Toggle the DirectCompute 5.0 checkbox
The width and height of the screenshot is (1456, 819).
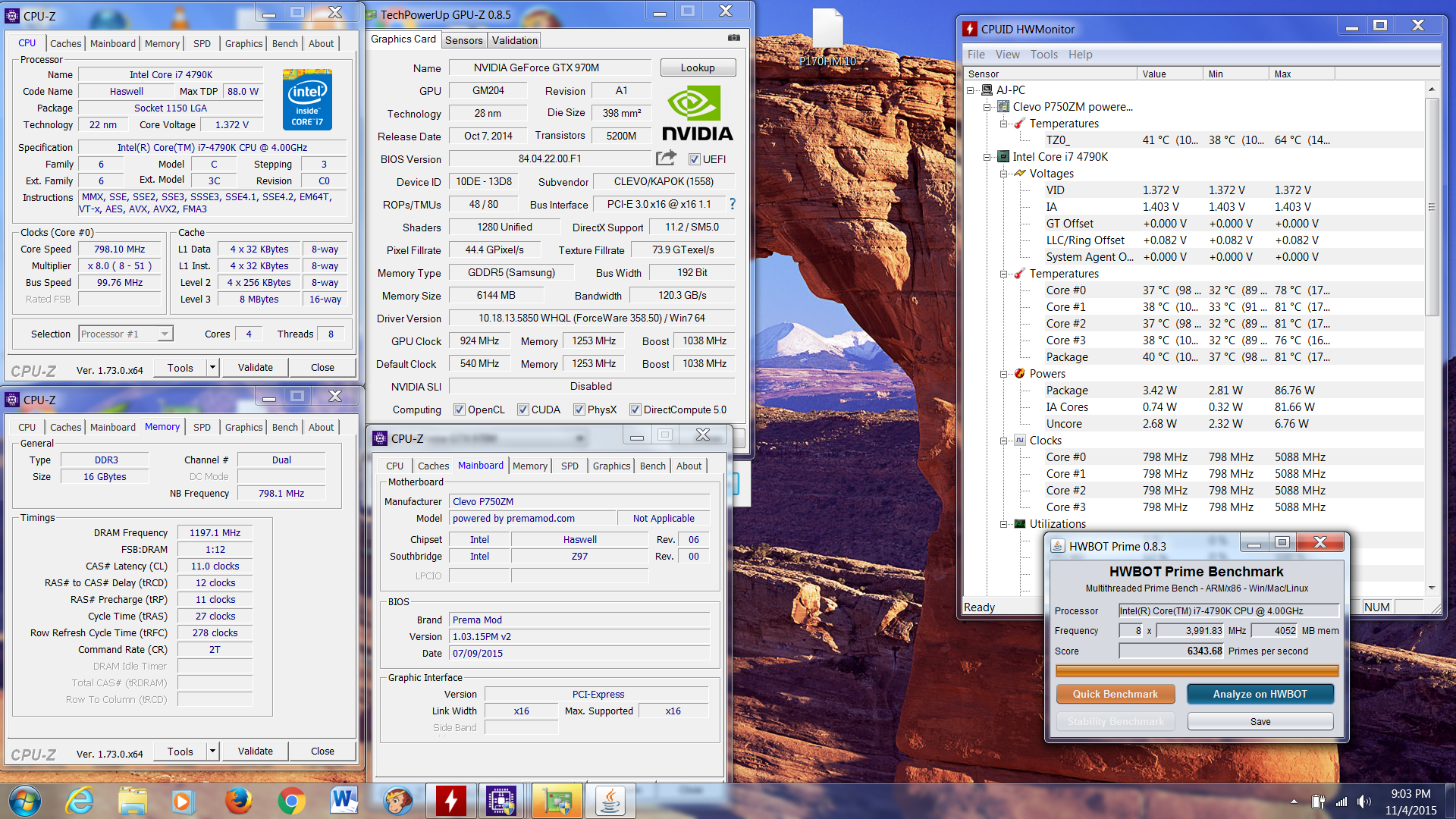[x=635, y=409]
